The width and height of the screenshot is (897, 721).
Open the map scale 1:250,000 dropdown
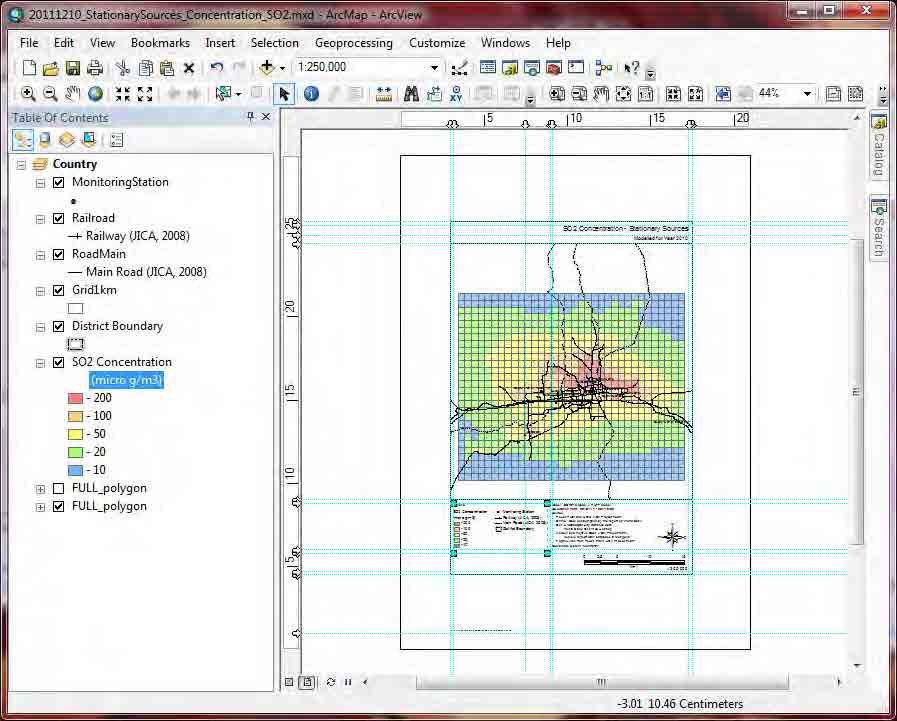pyautogui.click(x=434, y=68)
